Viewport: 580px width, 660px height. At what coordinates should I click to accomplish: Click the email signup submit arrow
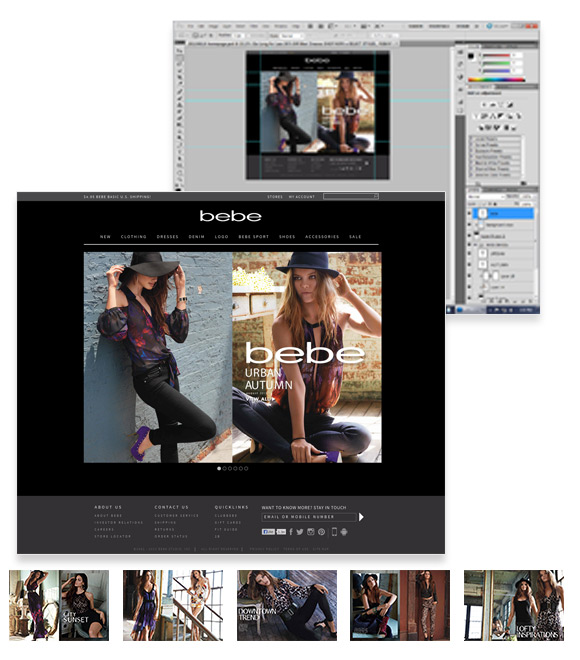[x=361, y=517]
